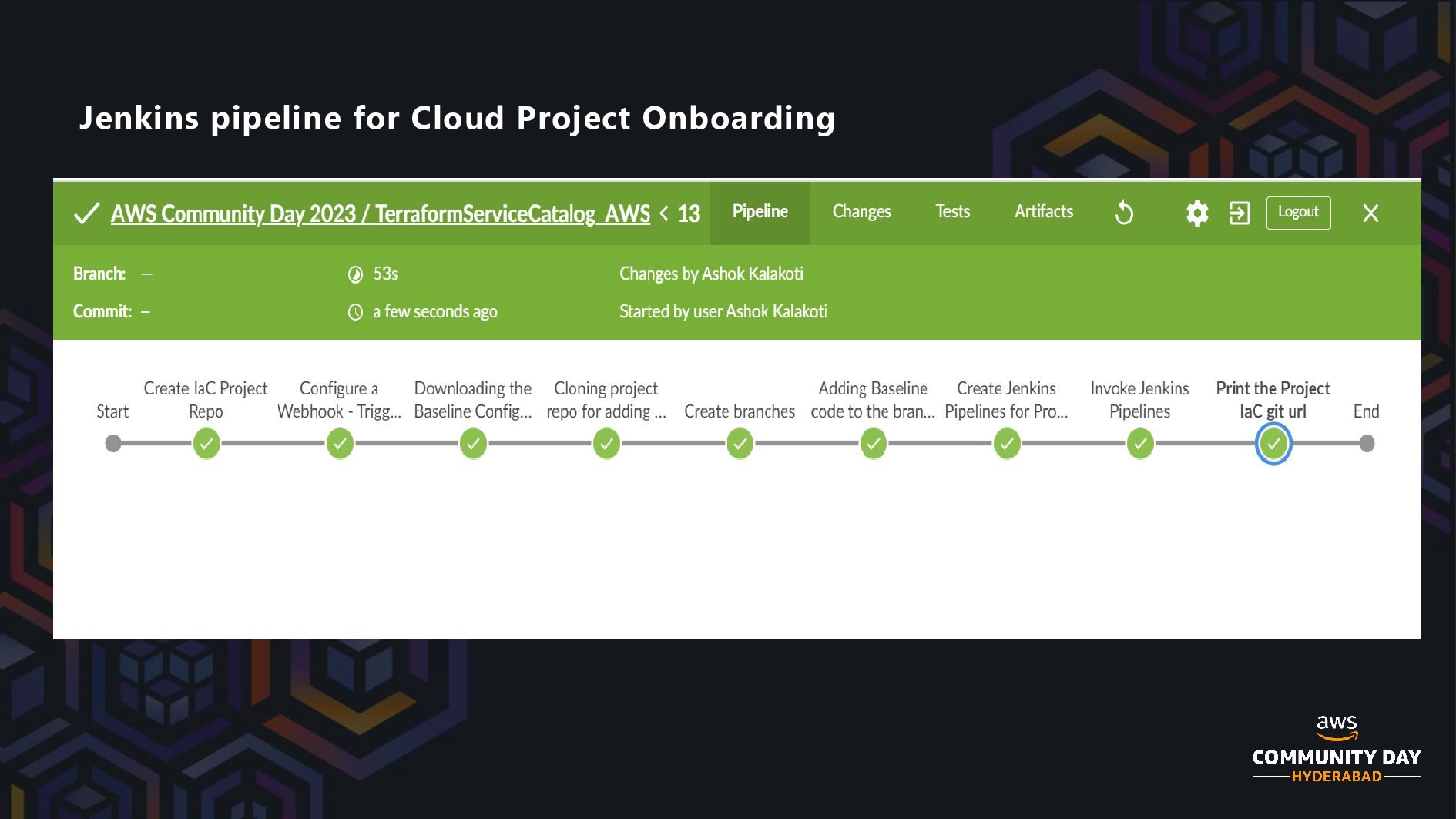Click 'Changes by Ashok Kalakoti' text
The height and width of the screenshot is (819, 1456).
click(x=711, y=274)
